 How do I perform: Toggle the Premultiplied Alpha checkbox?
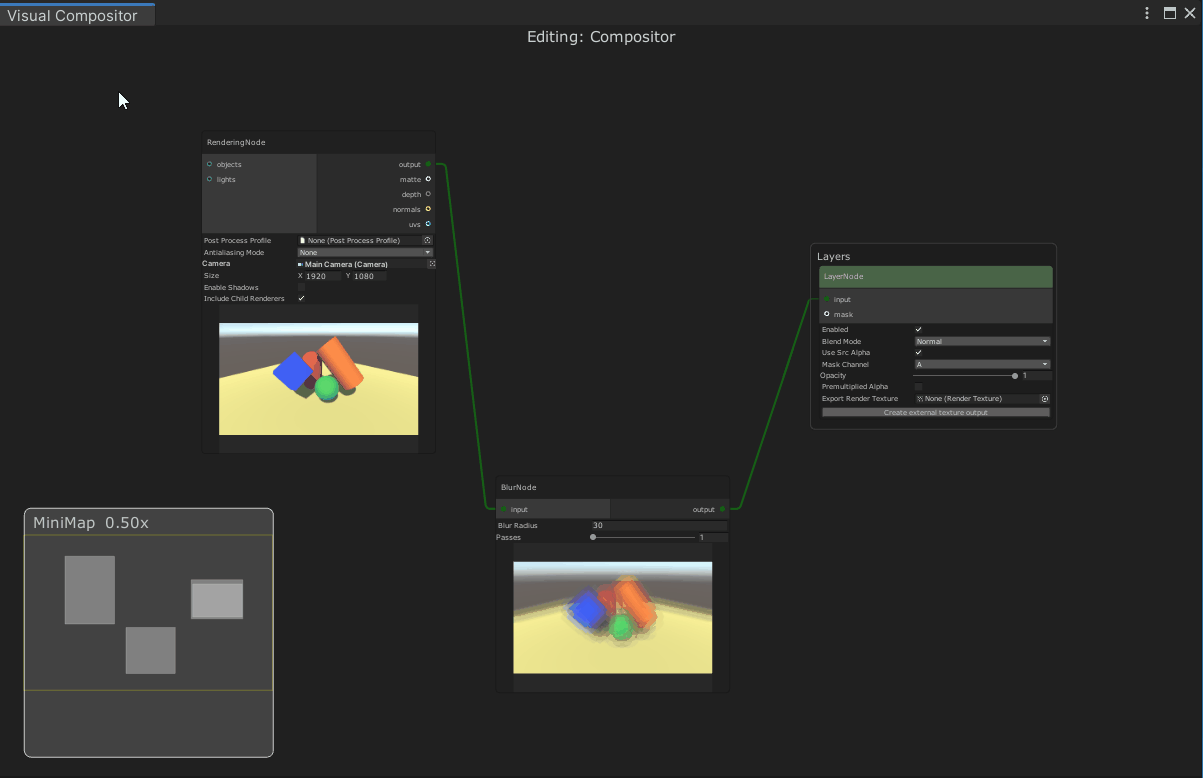click(x=919, y=387)
